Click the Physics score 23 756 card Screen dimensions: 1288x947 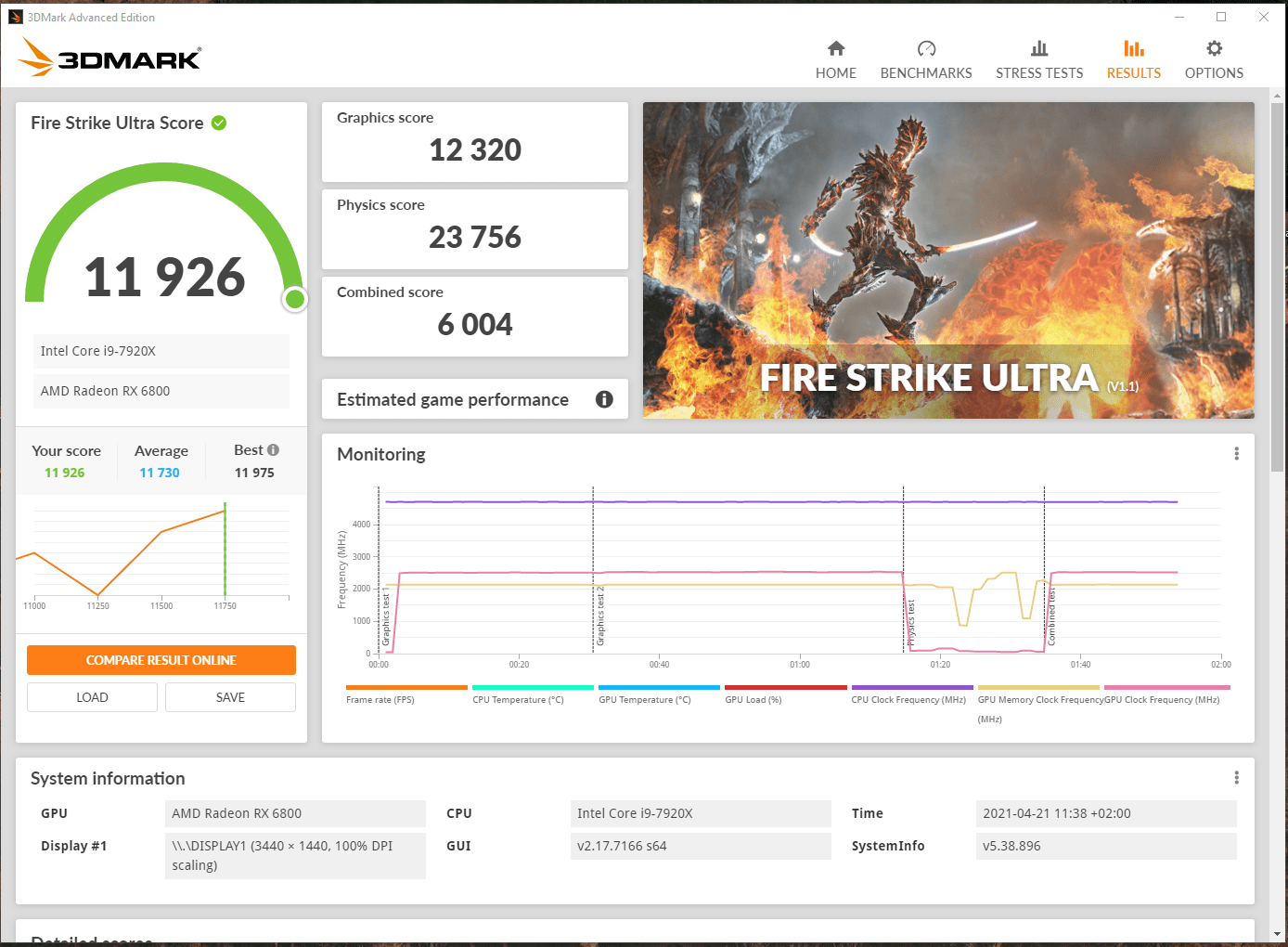coord(475,229)
